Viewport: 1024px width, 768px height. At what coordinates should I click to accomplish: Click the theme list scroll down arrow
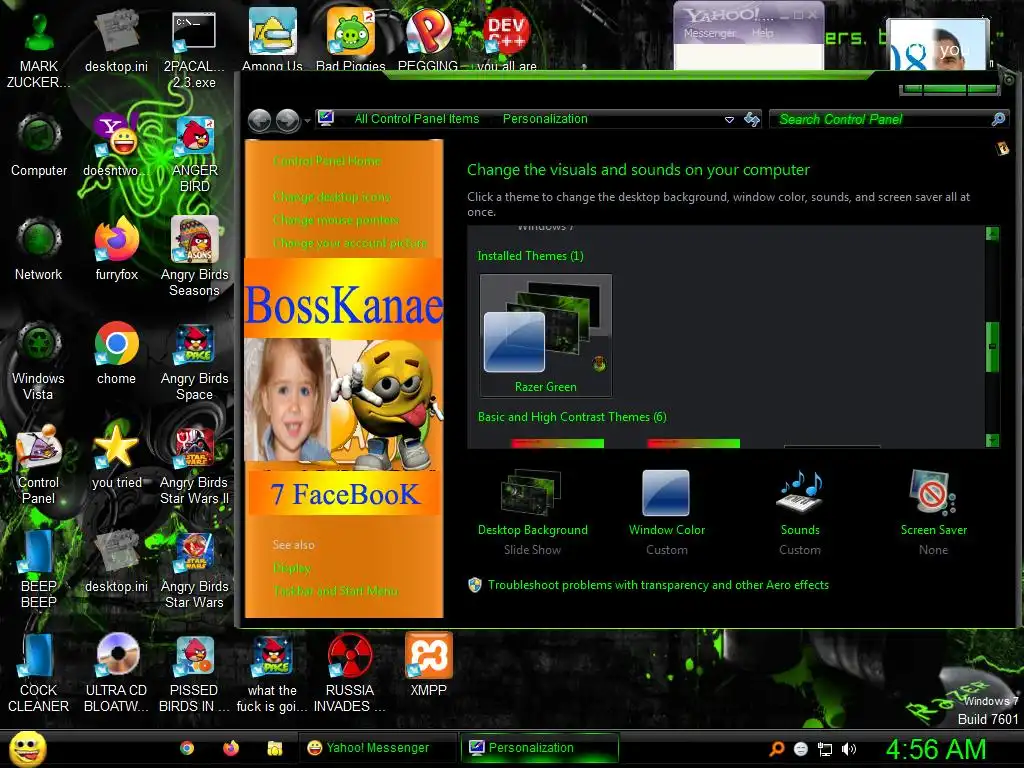pos(992,440)
